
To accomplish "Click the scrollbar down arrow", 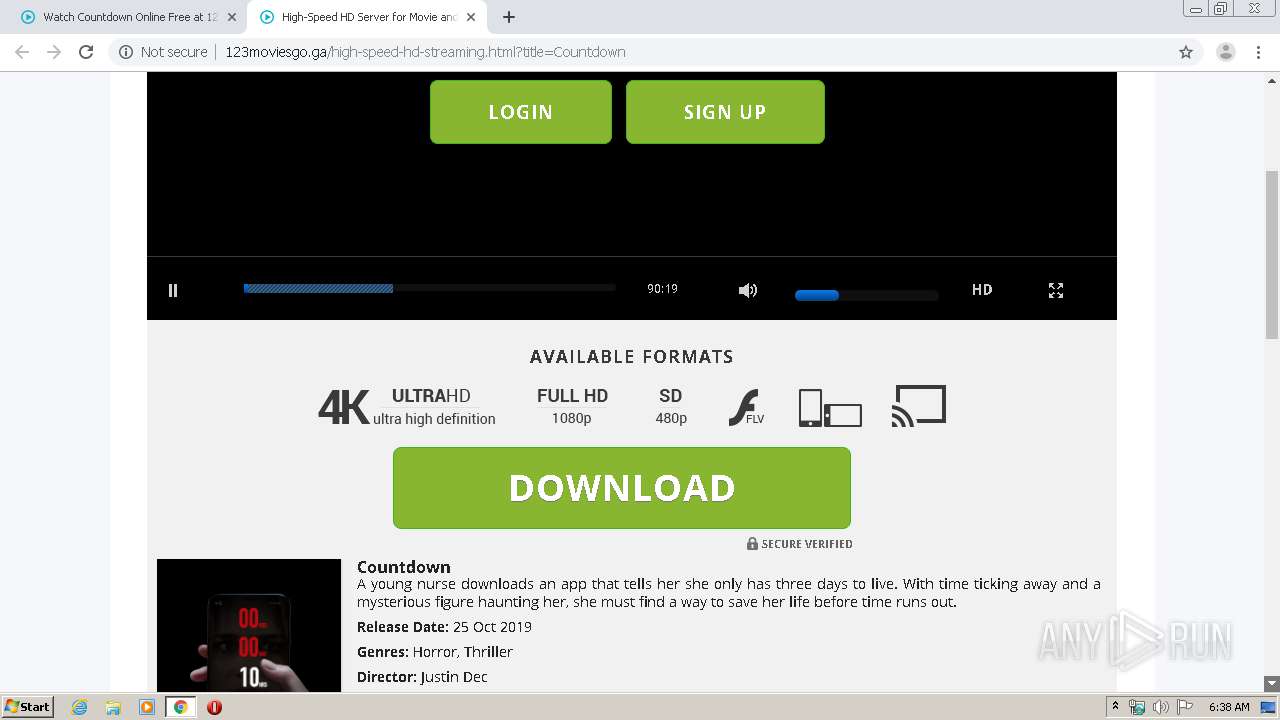I will [1272, 684].
